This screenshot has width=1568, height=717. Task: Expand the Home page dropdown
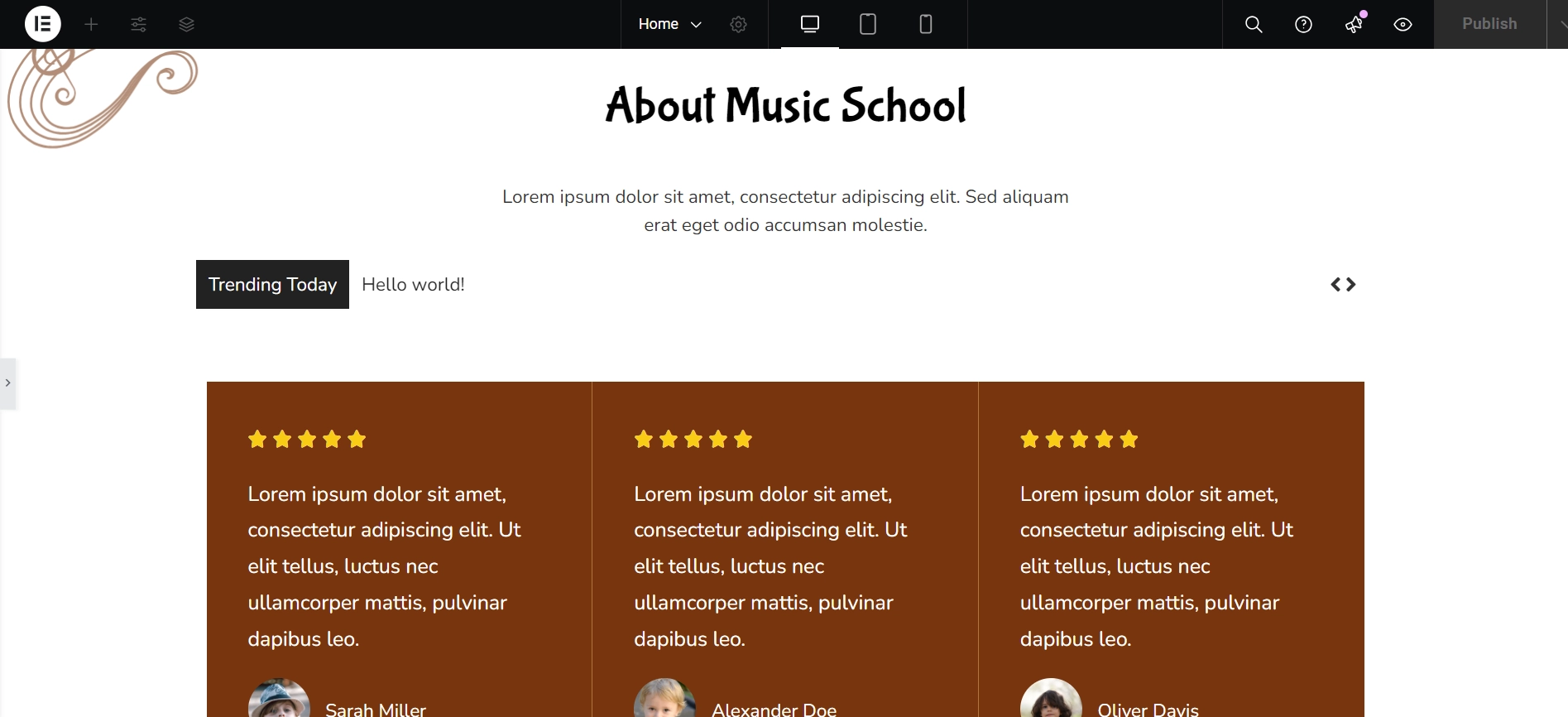point(670,24)
